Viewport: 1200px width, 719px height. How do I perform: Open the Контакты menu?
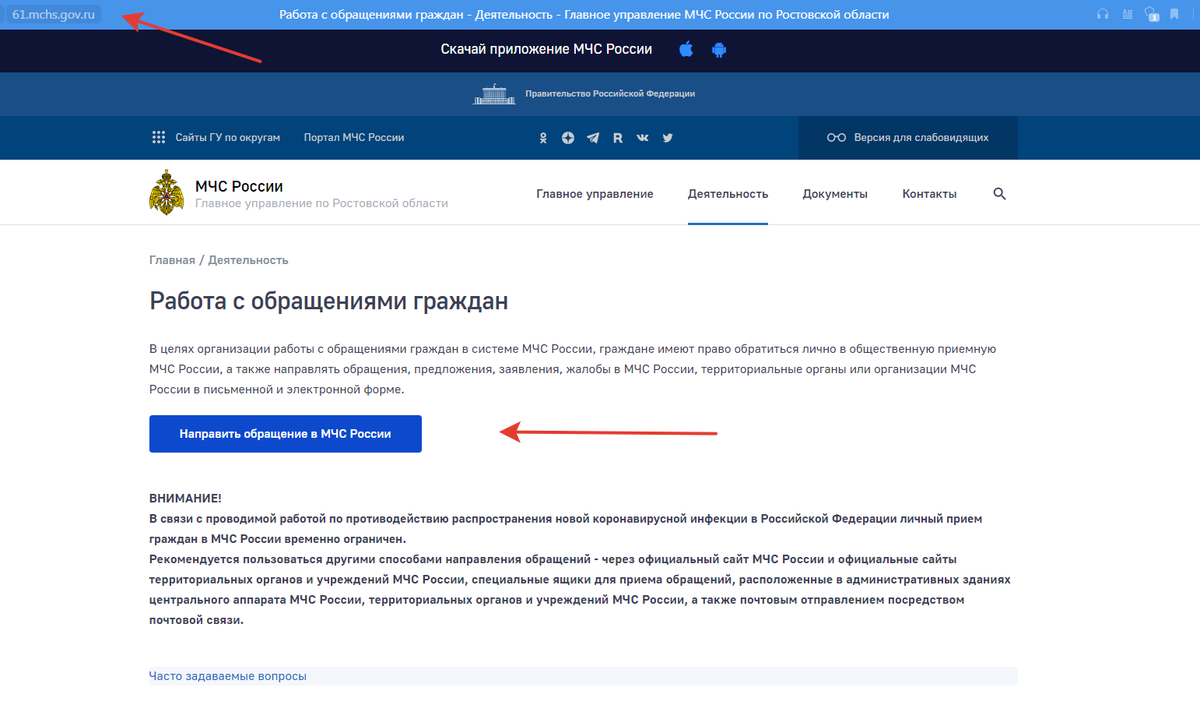[929, 194]
